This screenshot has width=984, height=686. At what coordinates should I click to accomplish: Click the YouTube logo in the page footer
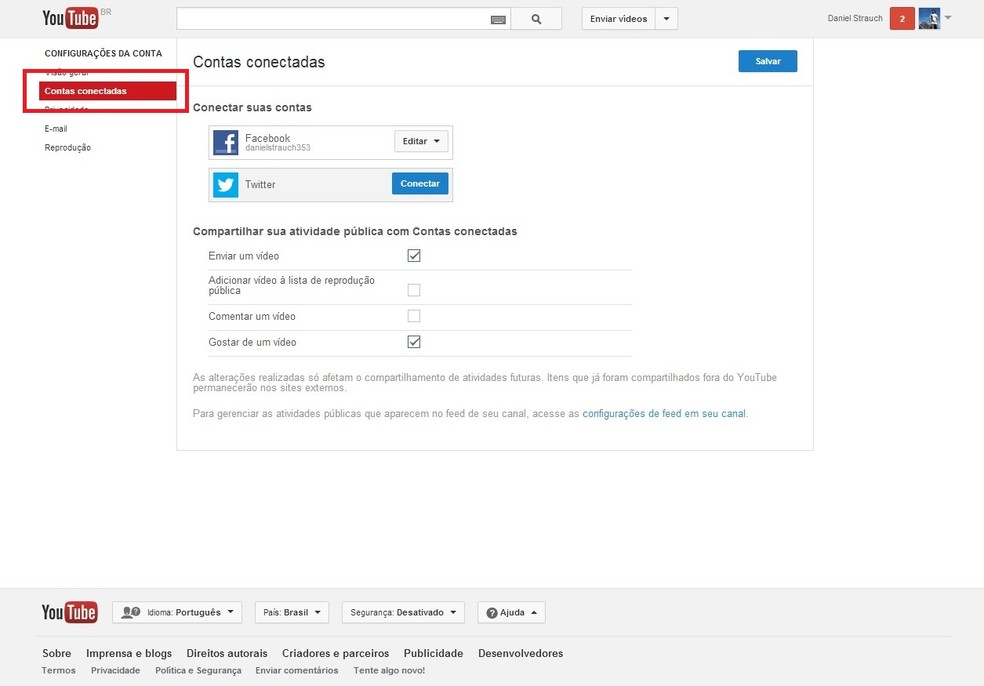point(68,611)
